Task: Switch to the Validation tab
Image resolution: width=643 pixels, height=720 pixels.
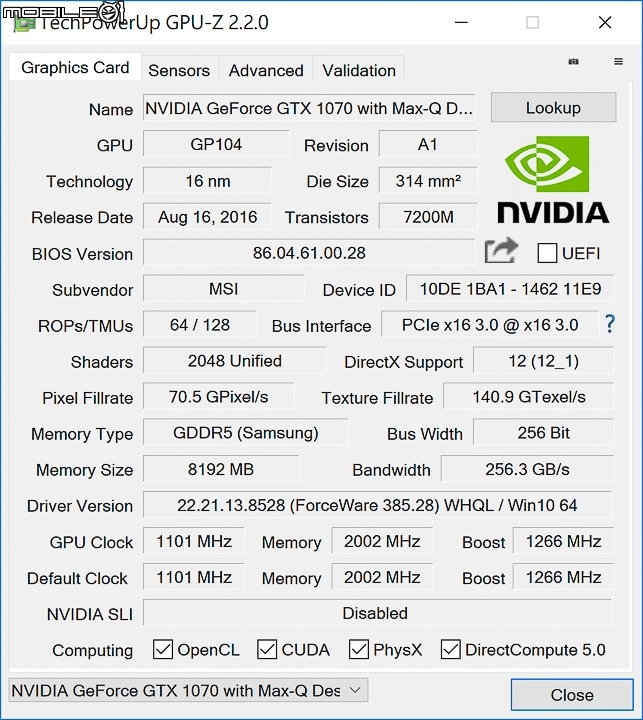Action: (x=359, y=70)
